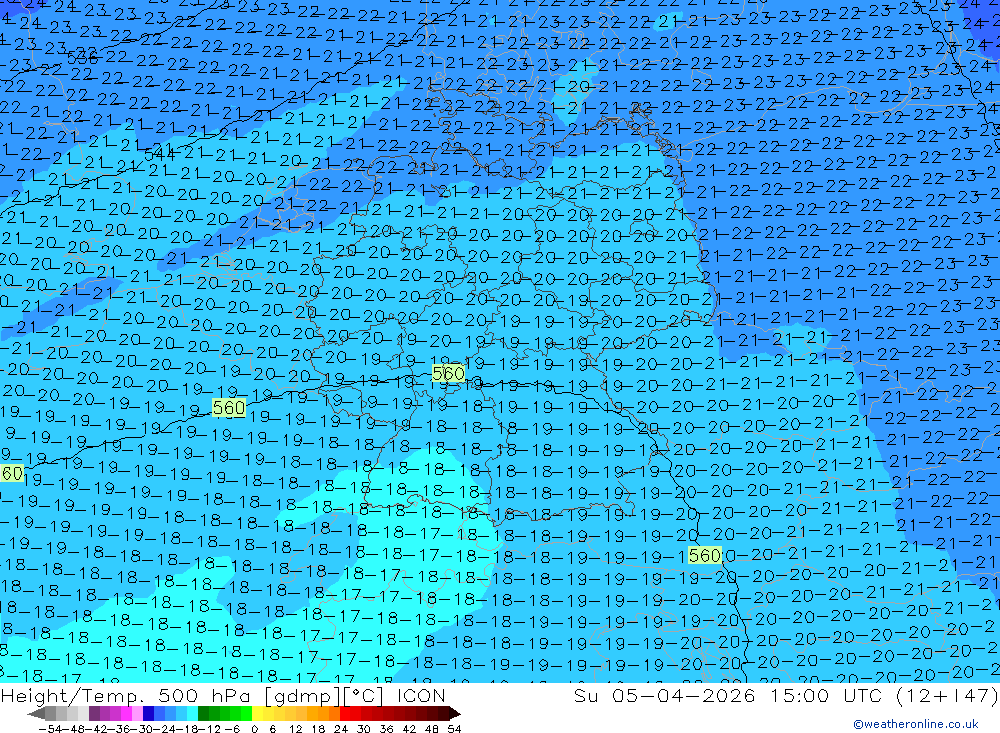This screenshot has height=733, width=1000.
Task: Select the 'ICON' model name in the title
Action: tap(421, 695)
